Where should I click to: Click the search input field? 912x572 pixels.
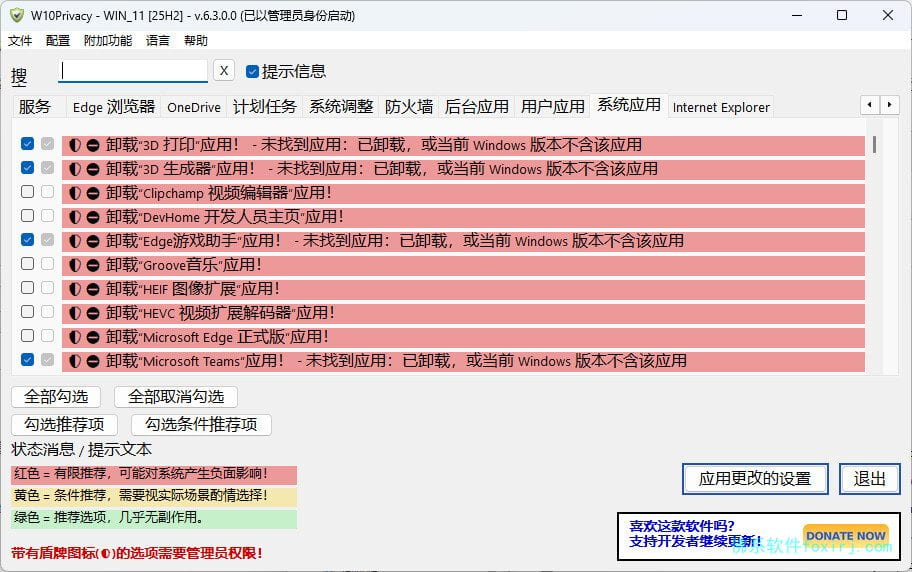click(x=133, y=71)
